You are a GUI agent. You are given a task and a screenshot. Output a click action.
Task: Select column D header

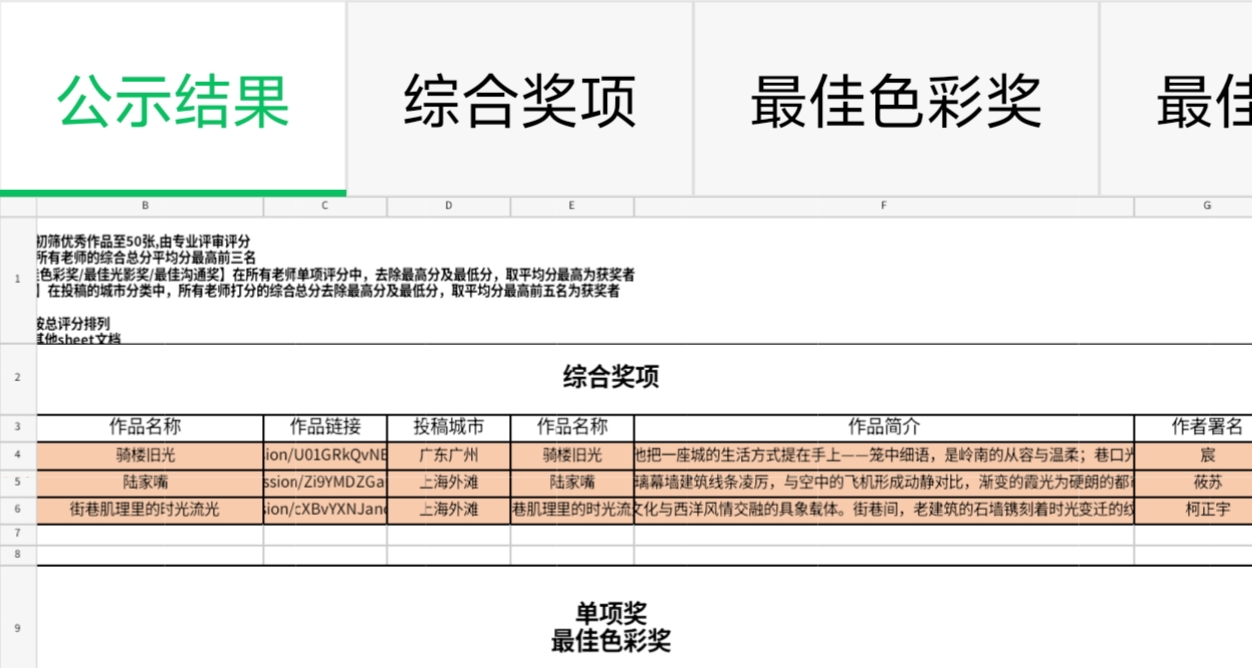[448, 206]
